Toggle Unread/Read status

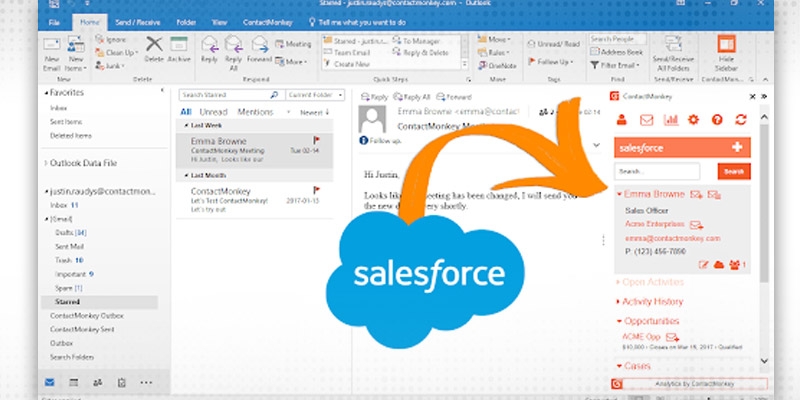point(554,44)
